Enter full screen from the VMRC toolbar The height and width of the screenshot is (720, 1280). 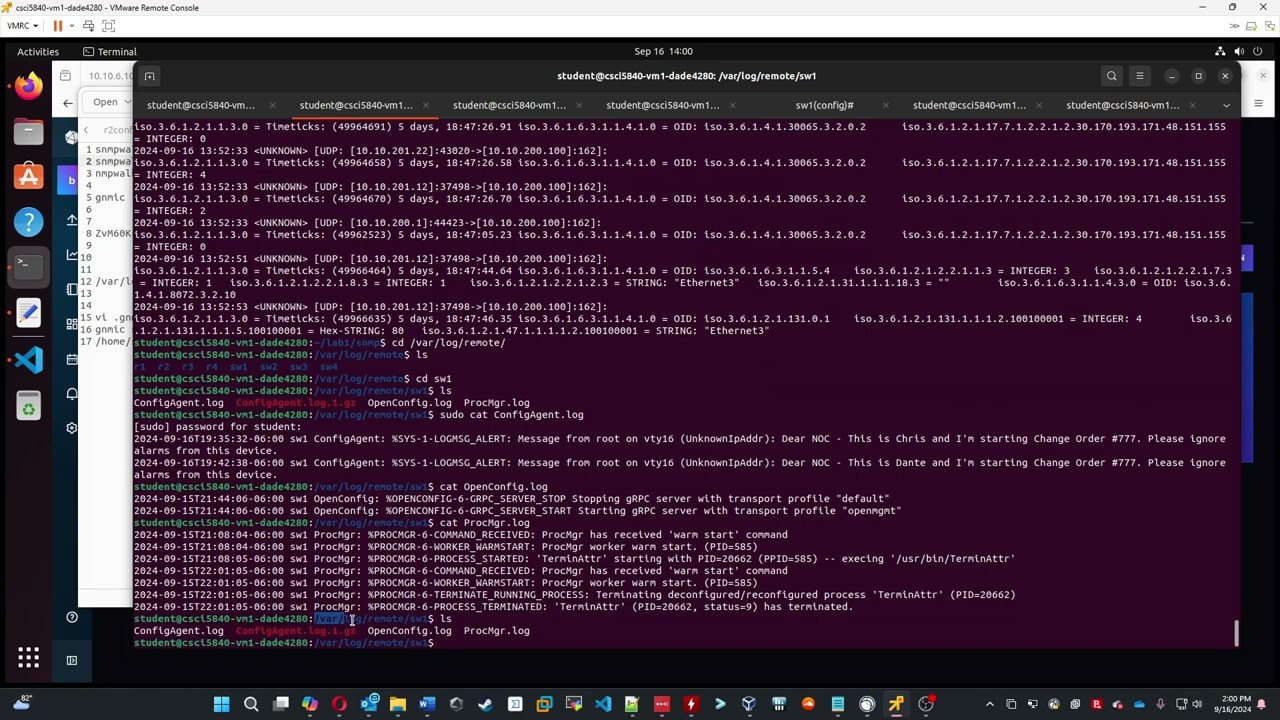[x=109, y=26]
